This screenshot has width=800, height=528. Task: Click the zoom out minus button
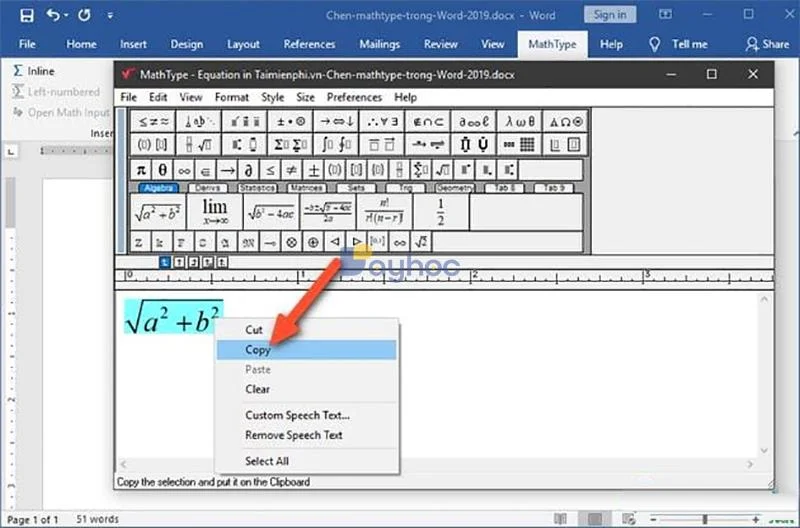click(x=654, y=519)
